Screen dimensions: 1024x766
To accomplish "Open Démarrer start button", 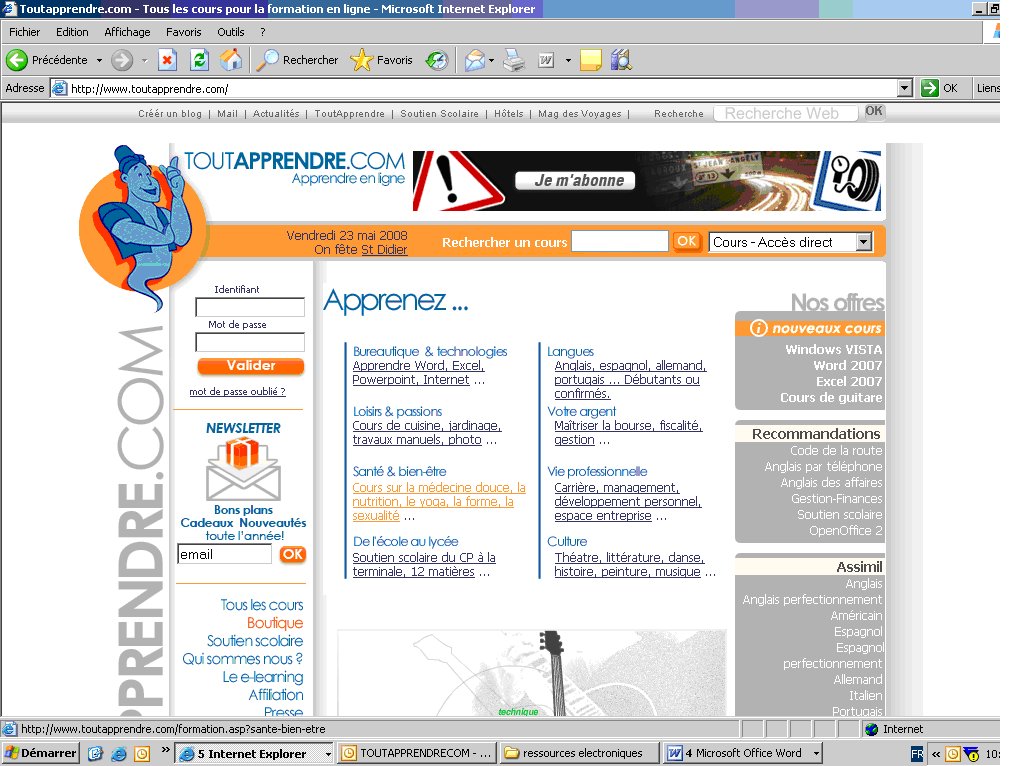I will click(40, 753).
